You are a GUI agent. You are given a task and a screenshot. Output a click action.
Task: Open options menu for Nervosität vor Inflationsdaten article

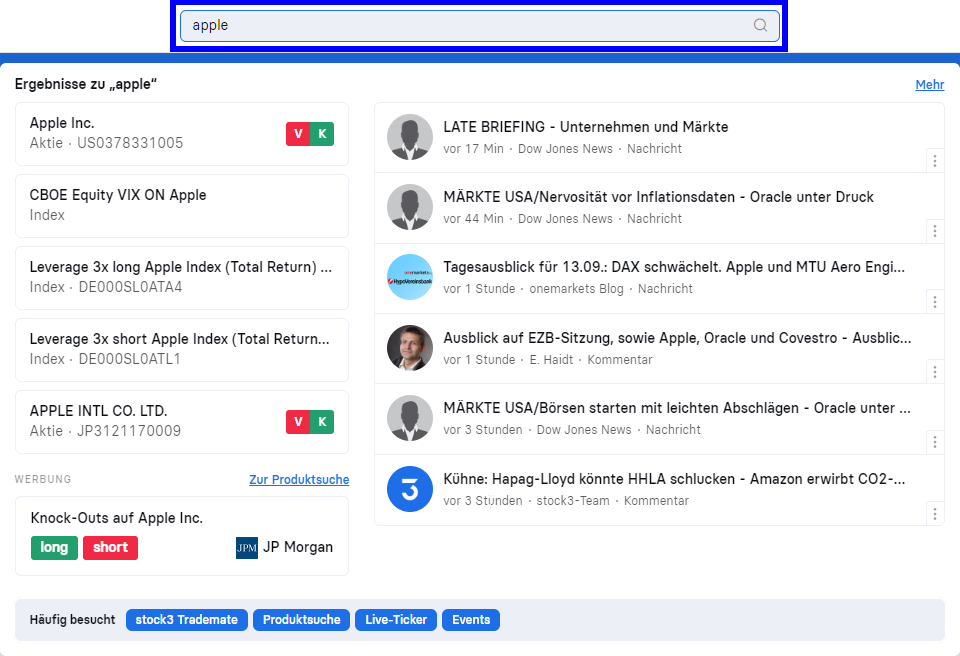(x=934, y=231)
